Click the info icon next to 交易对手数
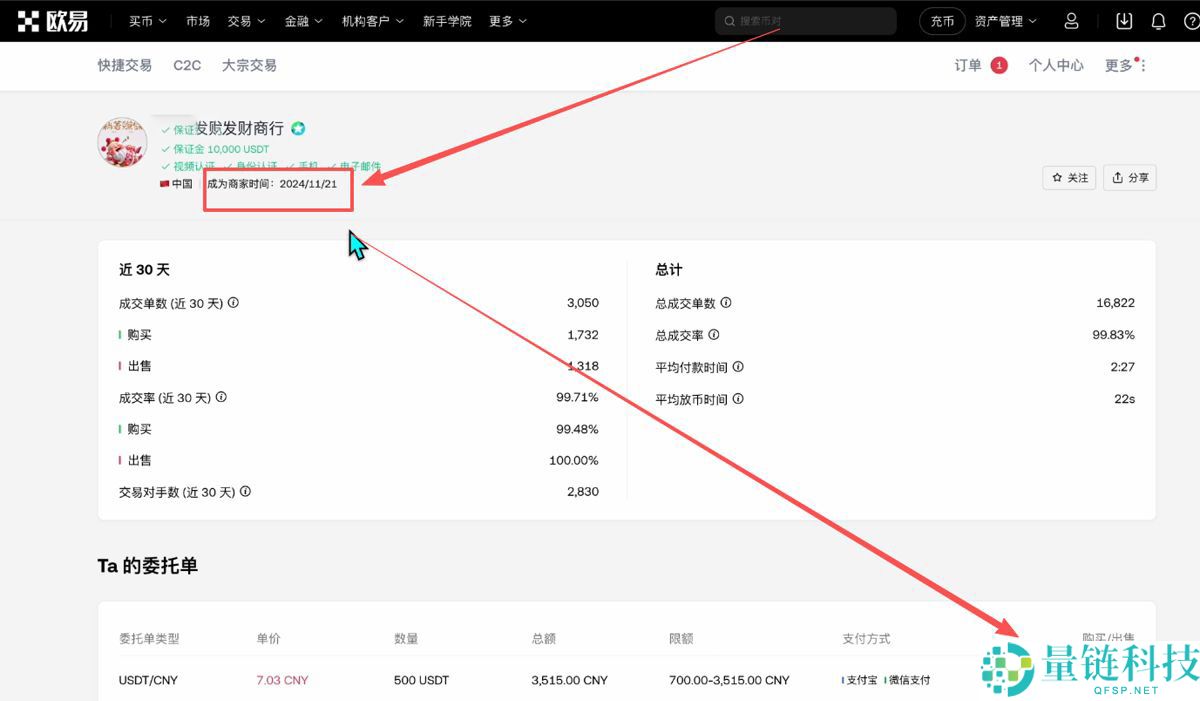The width and height of the screenshot is (1200, 701). pos(244,491)
